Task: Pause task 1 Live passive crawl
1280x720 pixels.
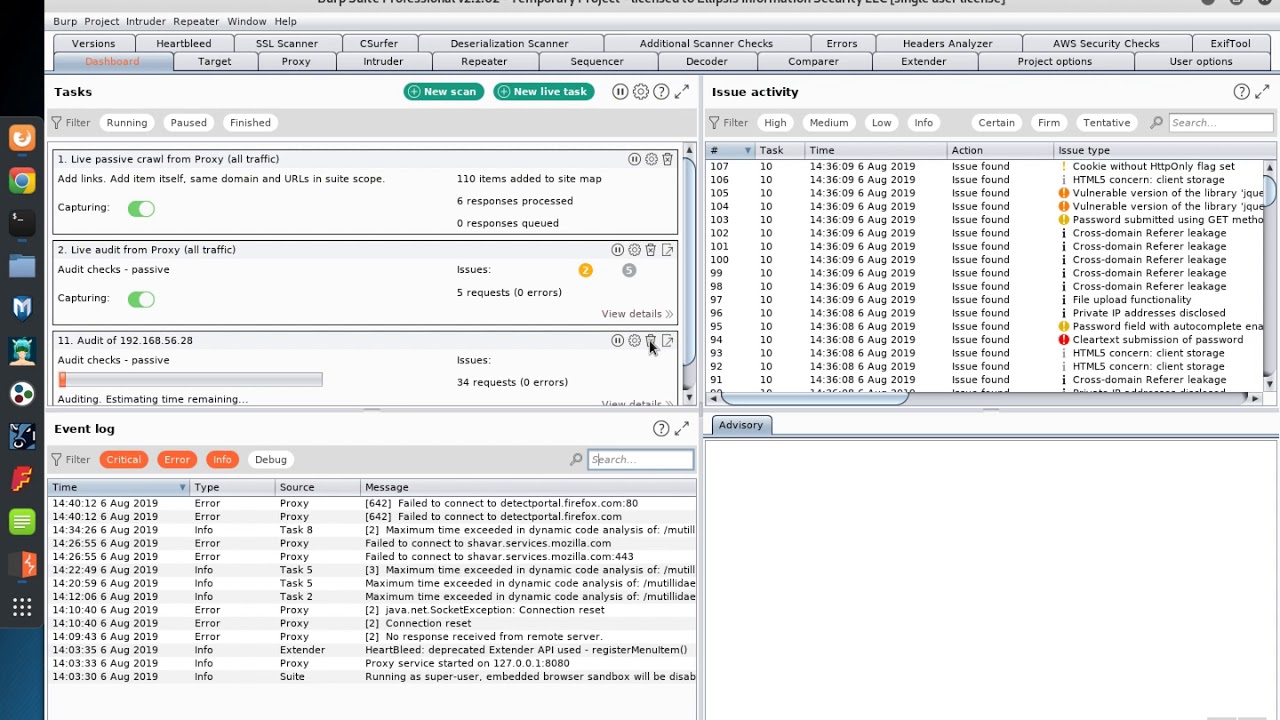Action: [x=634, y=159]
